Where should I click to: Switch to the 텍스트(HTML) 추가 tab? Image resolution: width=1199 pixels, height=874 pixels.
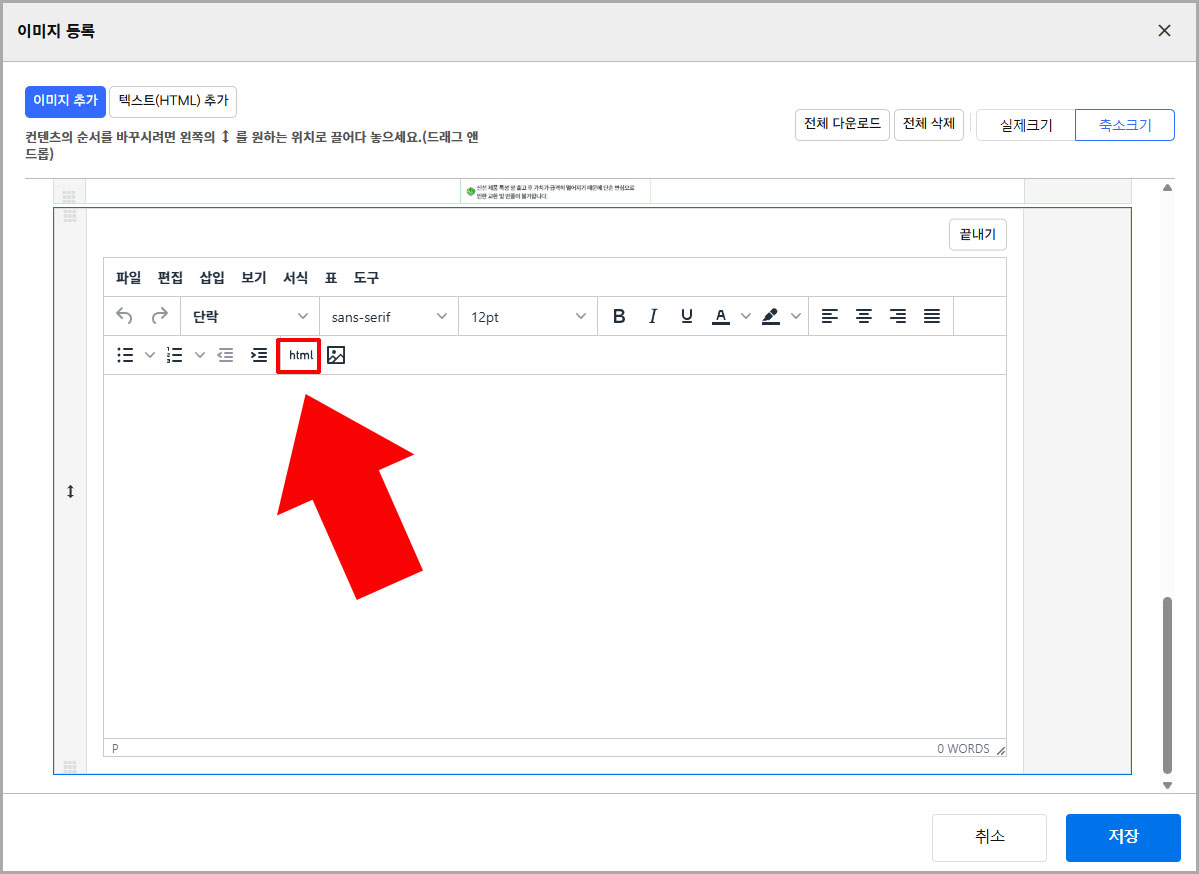click(x=172, y=101)
